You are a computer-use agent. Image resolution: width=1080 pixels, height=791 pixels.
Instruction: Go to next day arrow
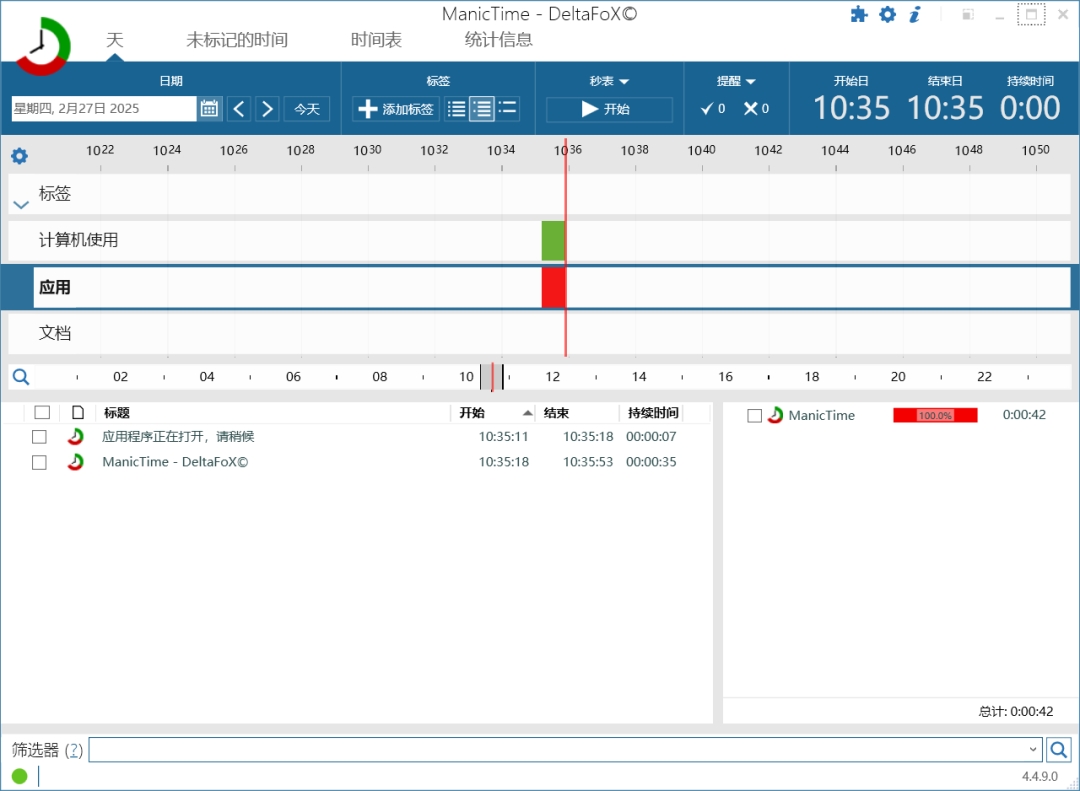[x=267, y=109]
